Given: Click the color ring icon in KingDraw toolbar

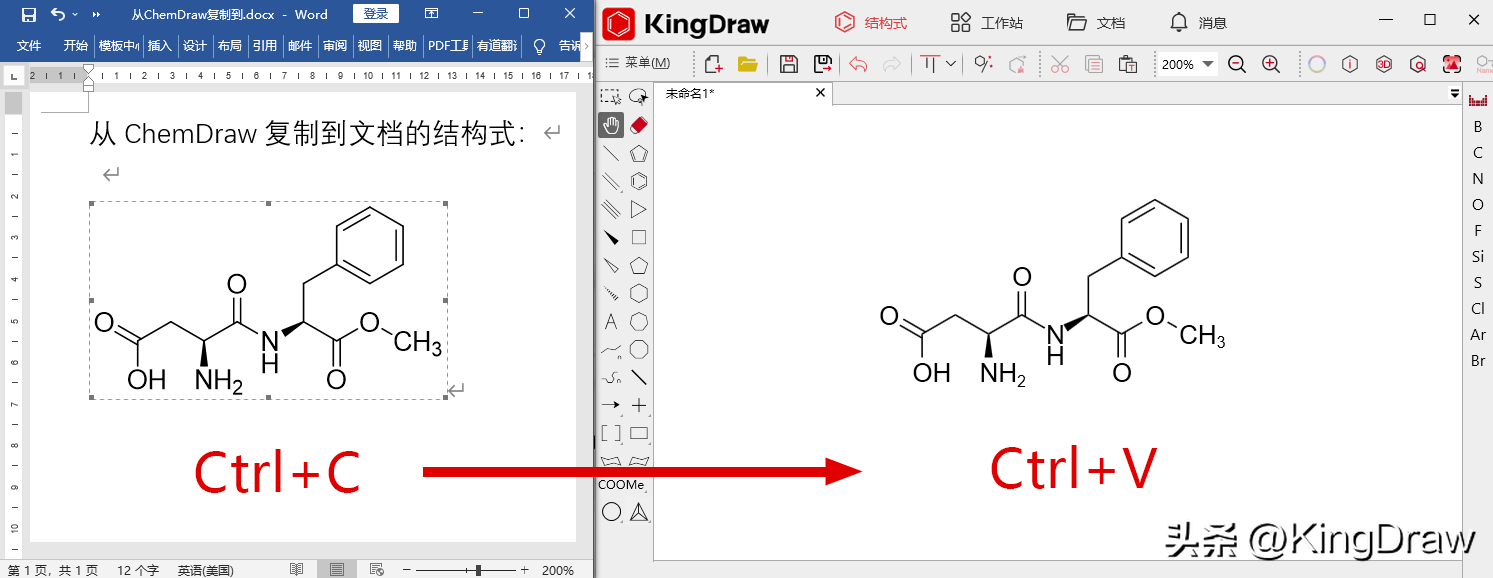Looking at the screenshot, I should tap(1317, 64).
